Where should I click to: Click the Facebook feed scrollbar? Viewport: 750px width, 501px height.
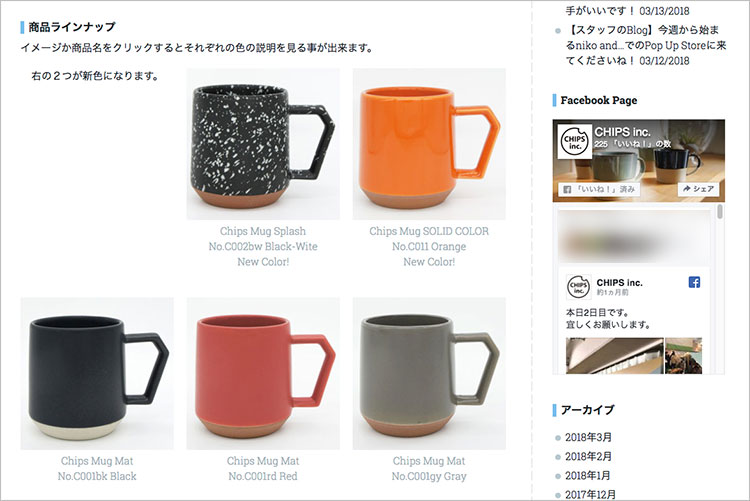click(x=720, y=289)
